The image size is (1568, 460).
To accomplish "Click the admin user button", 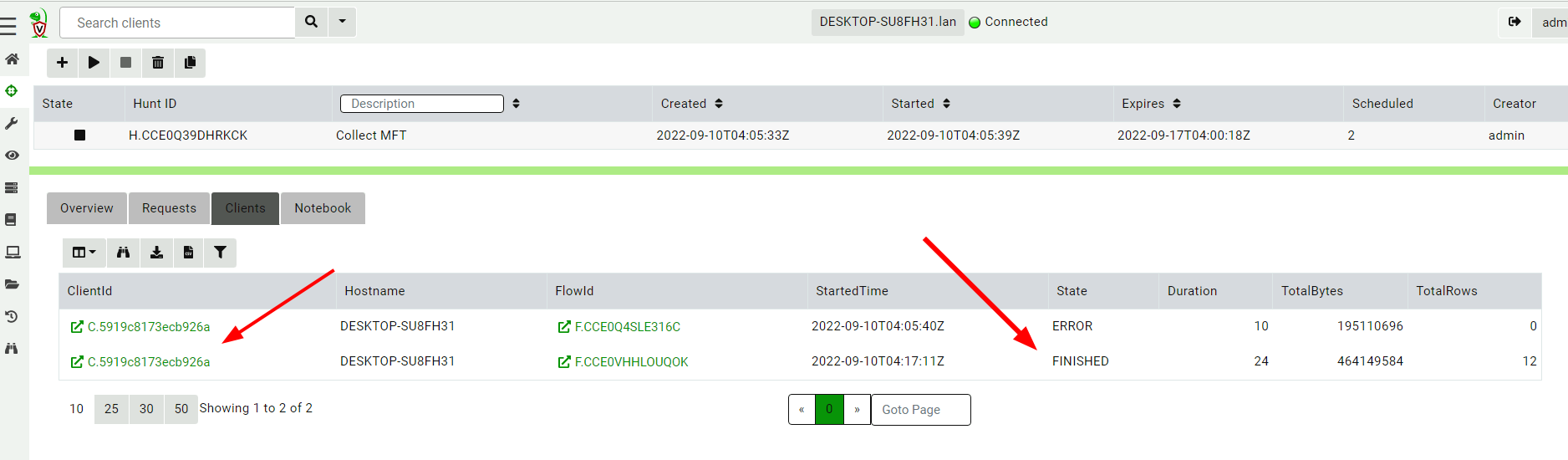I will [x=1551, y=23].
